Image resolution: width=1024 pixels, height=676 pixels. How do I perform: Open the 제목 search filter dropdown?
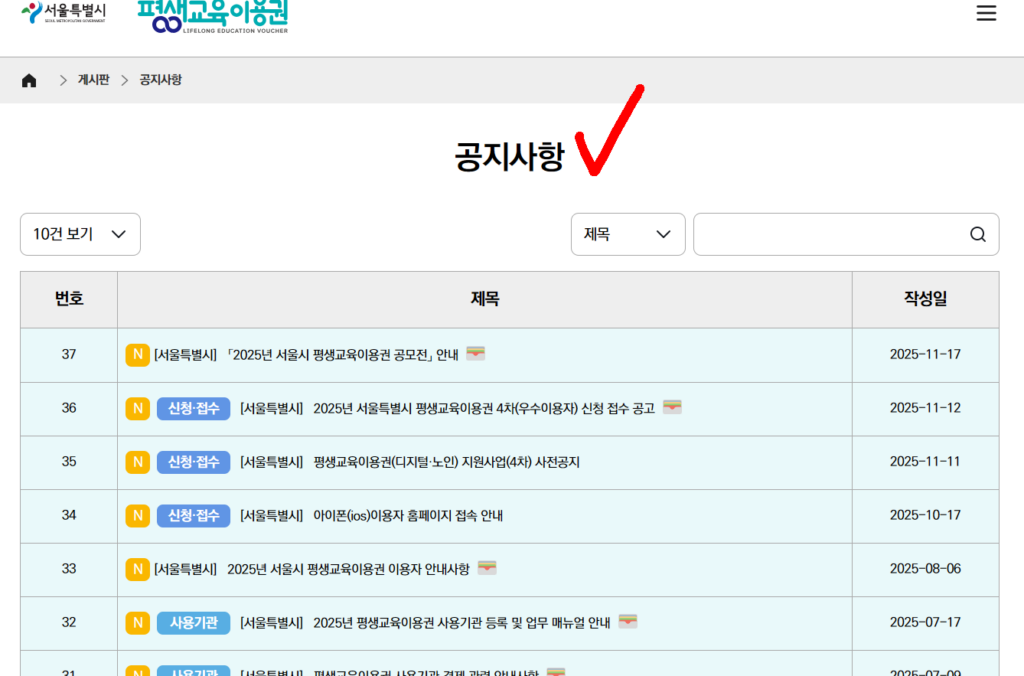point(627,234)
